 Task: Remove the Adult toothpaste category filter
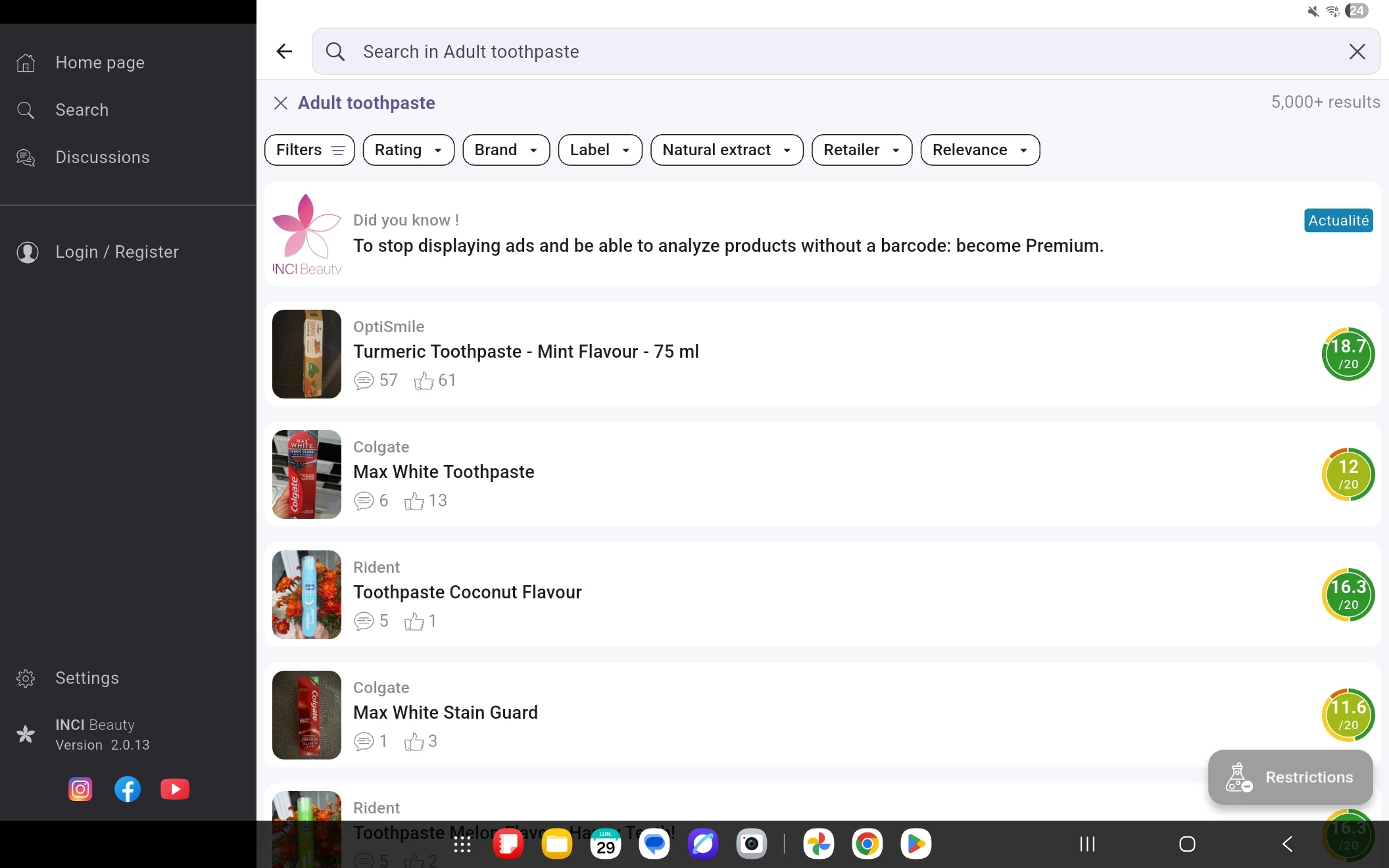281,103
